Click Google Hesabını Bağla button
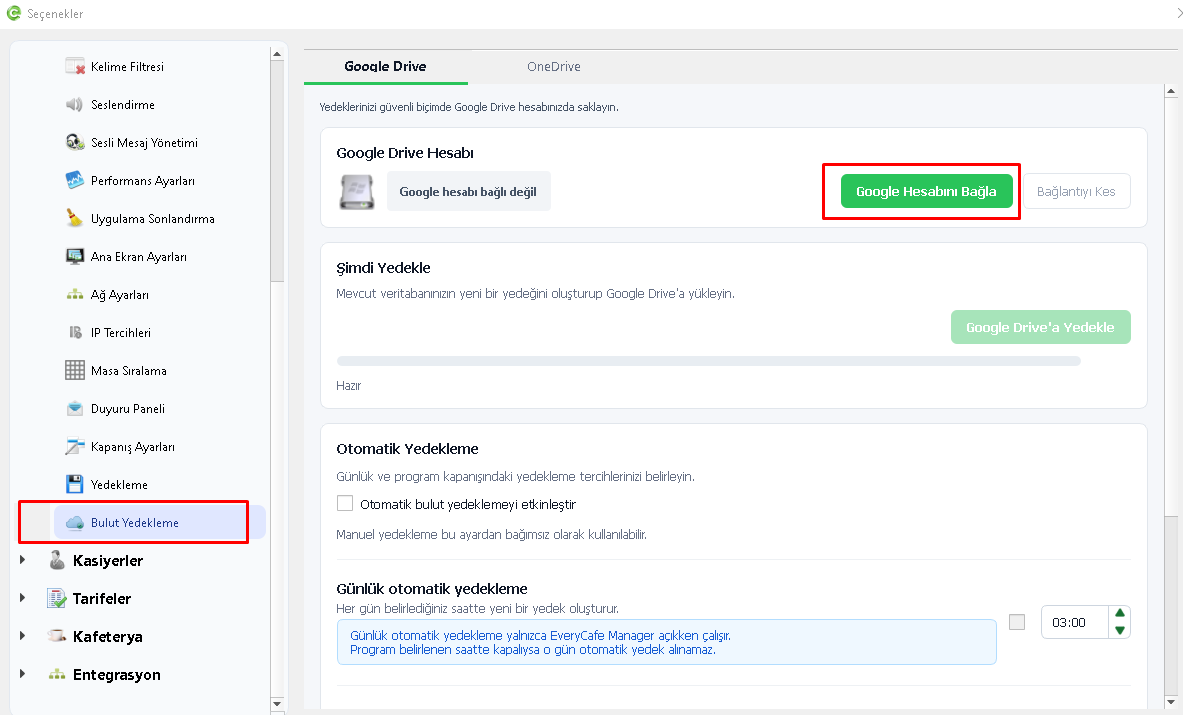 926,192
